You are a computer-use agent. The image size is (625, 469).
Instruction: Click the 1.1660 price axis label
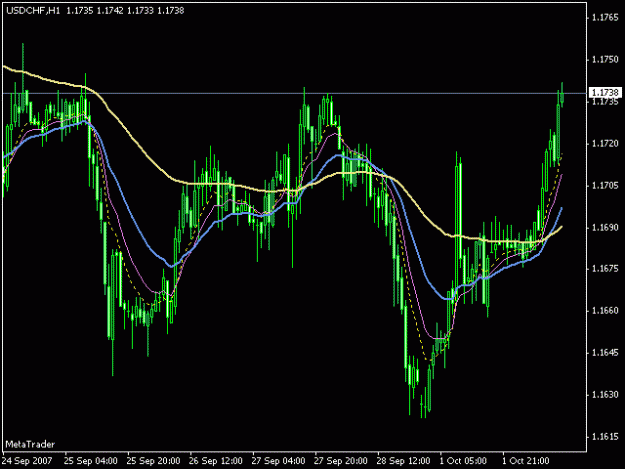coord(605,310)
